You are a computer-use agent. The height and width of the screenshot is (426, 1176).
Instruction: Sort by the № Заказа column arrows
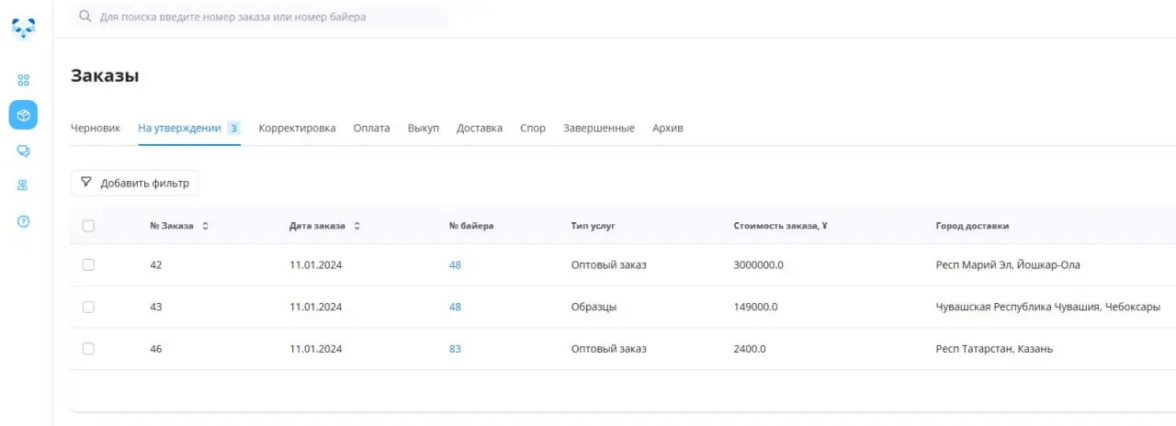point(205,227)
